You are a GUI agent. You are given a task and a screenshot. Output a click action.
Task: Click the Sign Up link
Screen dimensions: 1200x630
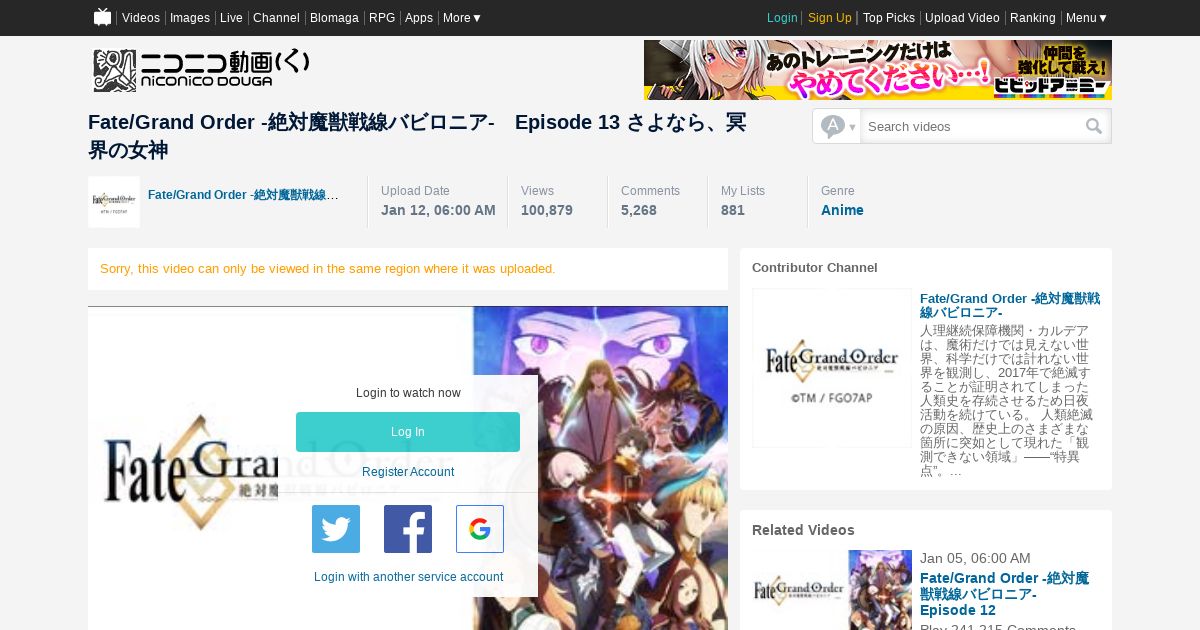(830, 18)
